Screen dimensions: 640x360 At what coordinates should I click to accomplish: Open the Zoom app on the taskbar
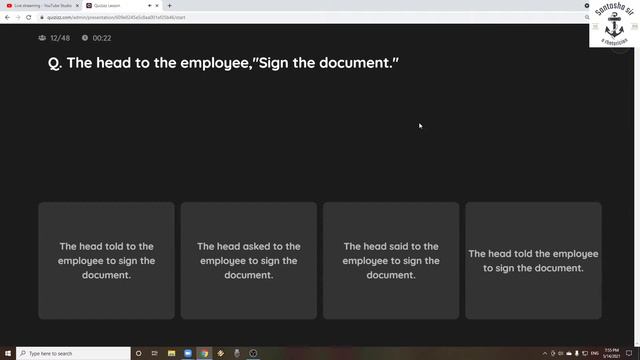(x=188, y=353)
